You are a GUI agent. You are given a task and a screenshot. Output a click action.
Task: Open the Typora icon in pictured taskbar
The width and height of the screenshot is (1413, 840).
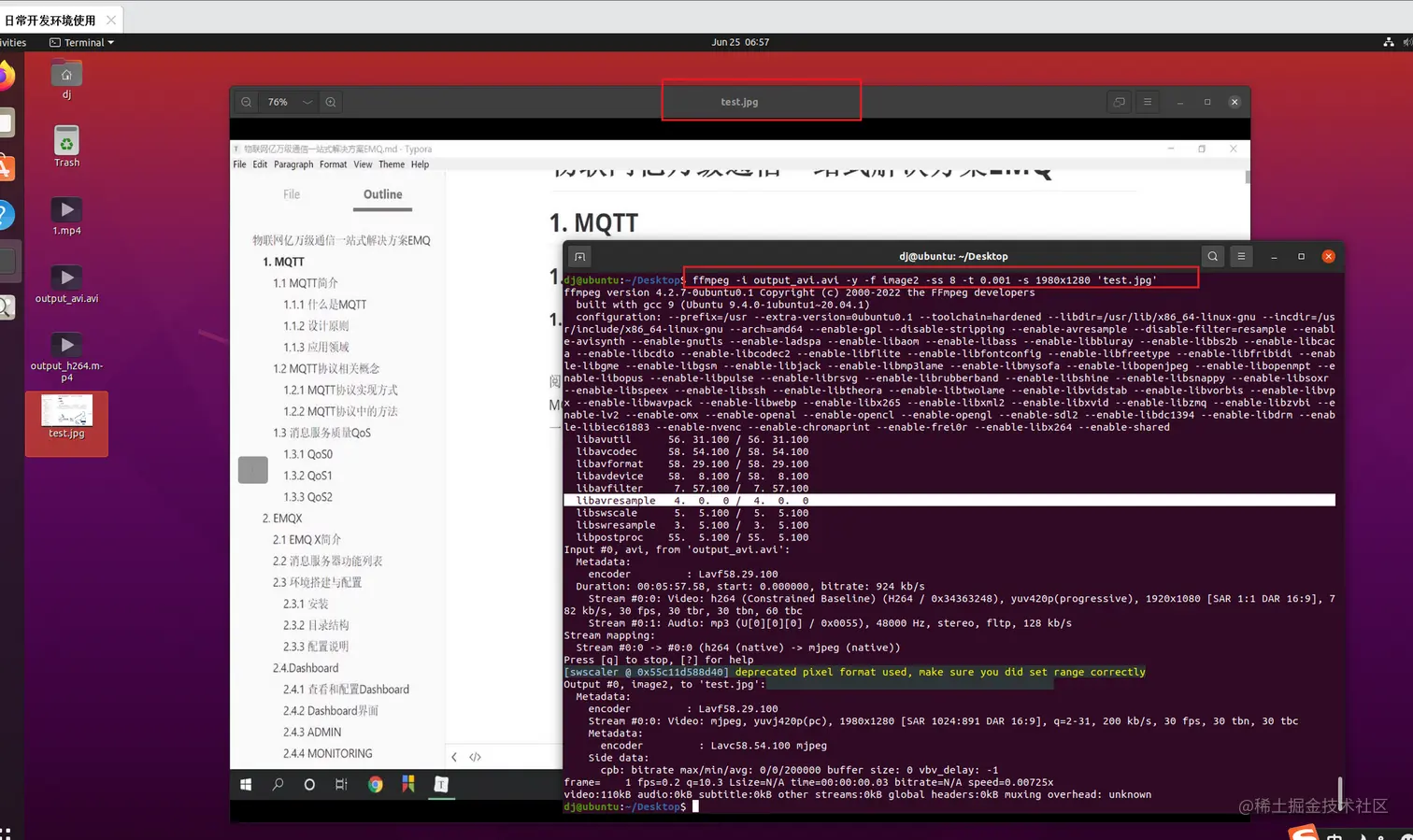441,785
